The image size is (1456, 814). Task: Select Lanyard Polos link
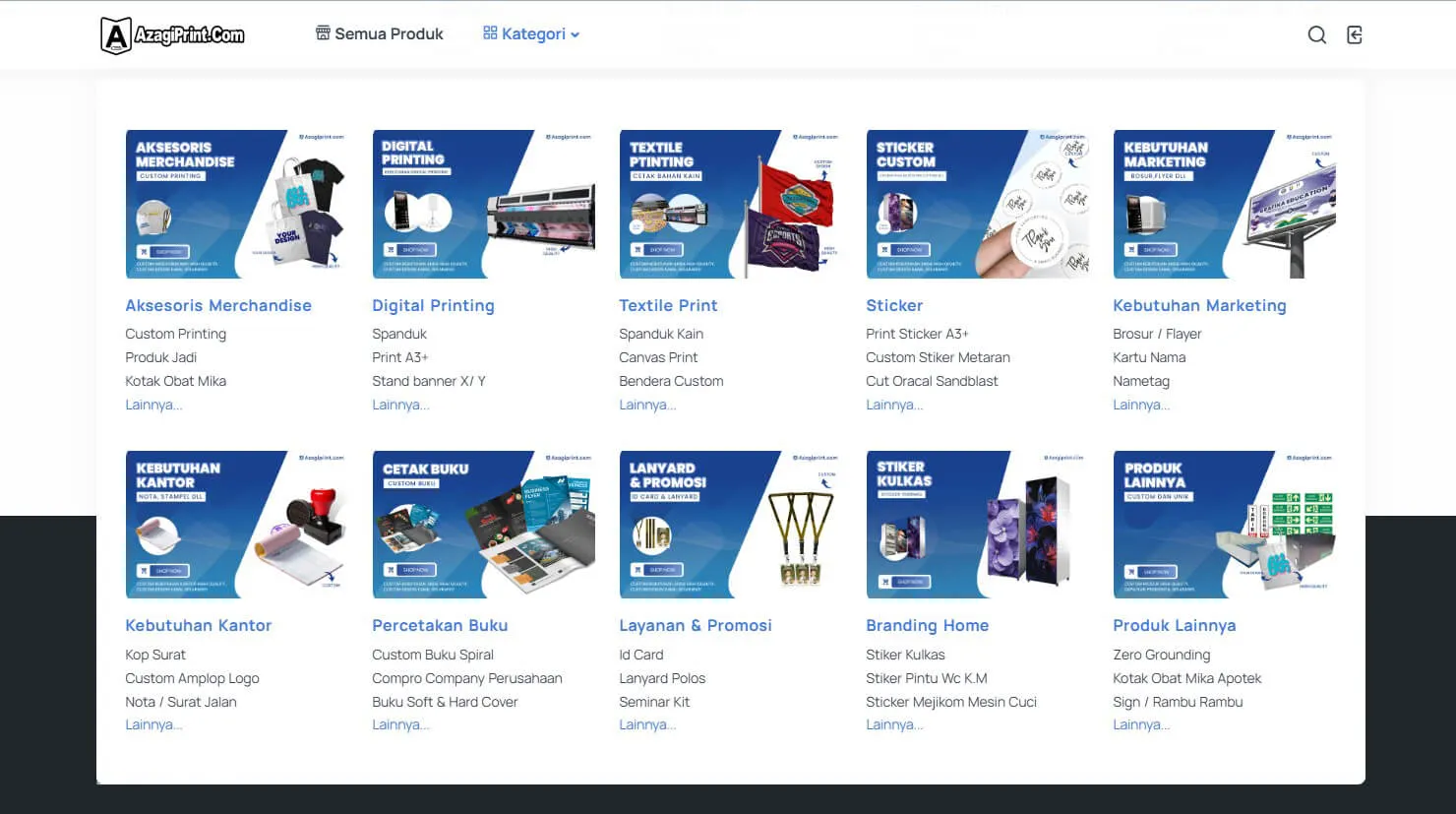(x=662, y=678)
